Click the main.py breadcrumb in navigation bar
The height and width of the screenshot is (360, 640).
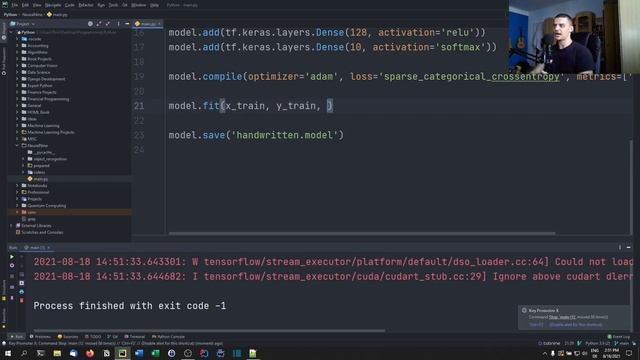point(58,14)
